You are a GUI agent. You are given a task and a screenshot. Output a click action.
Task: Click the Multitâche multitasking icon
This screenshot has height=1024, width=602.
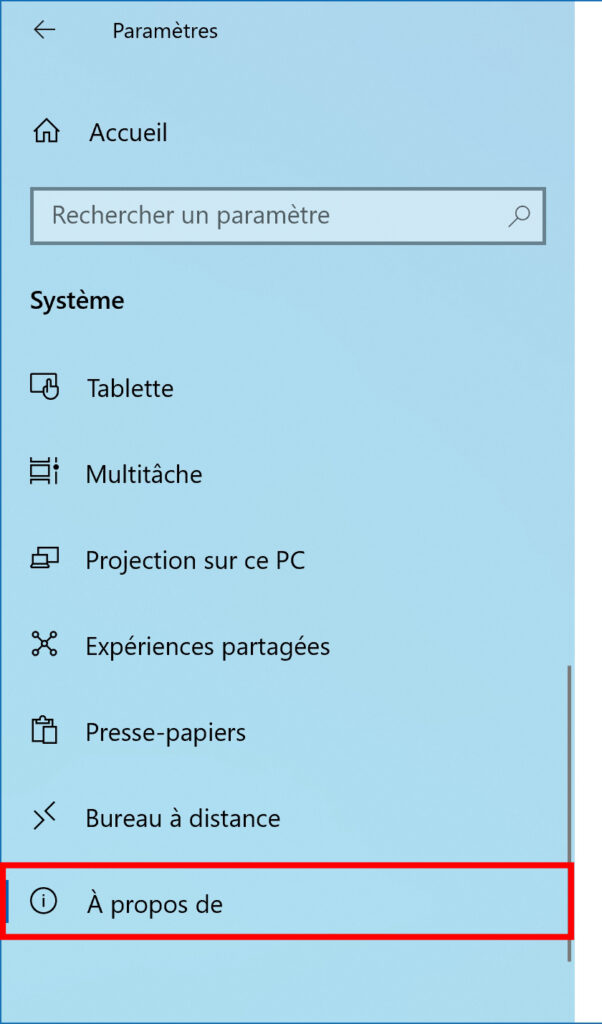tap(44, 474)
